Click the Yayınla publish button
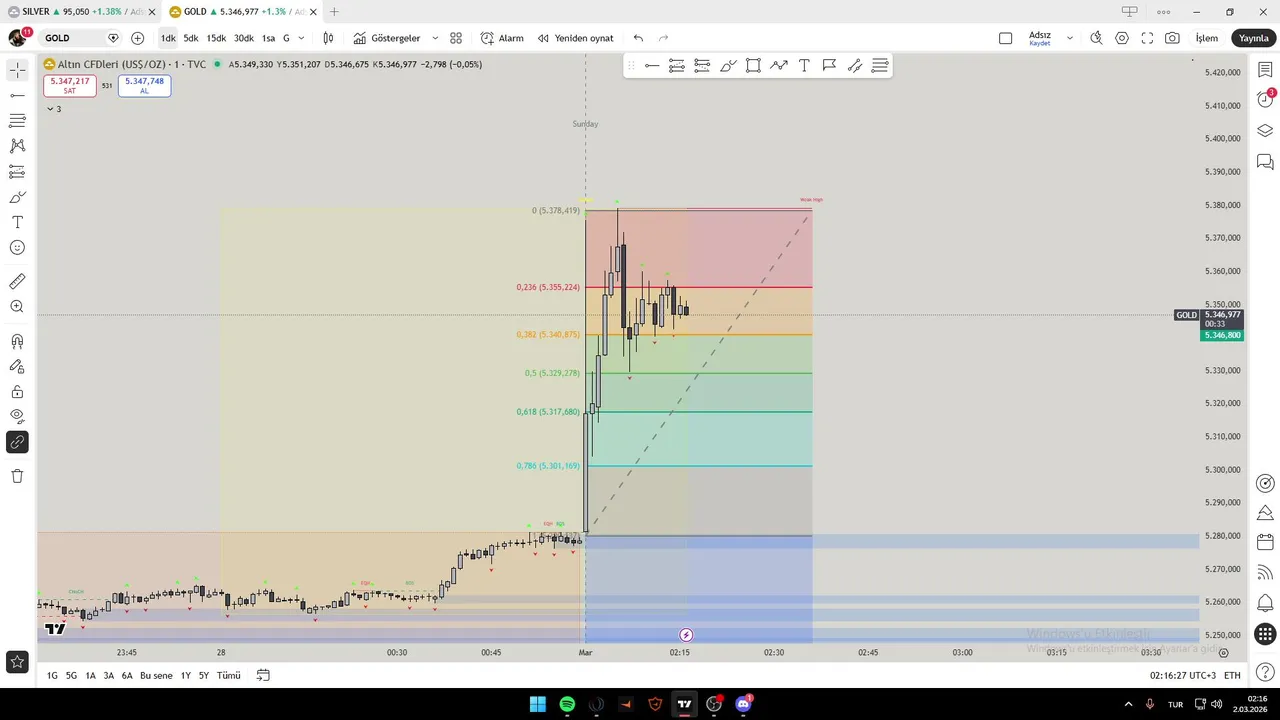Screen dimensions: 1280x720 click(x=1253, y=38)
